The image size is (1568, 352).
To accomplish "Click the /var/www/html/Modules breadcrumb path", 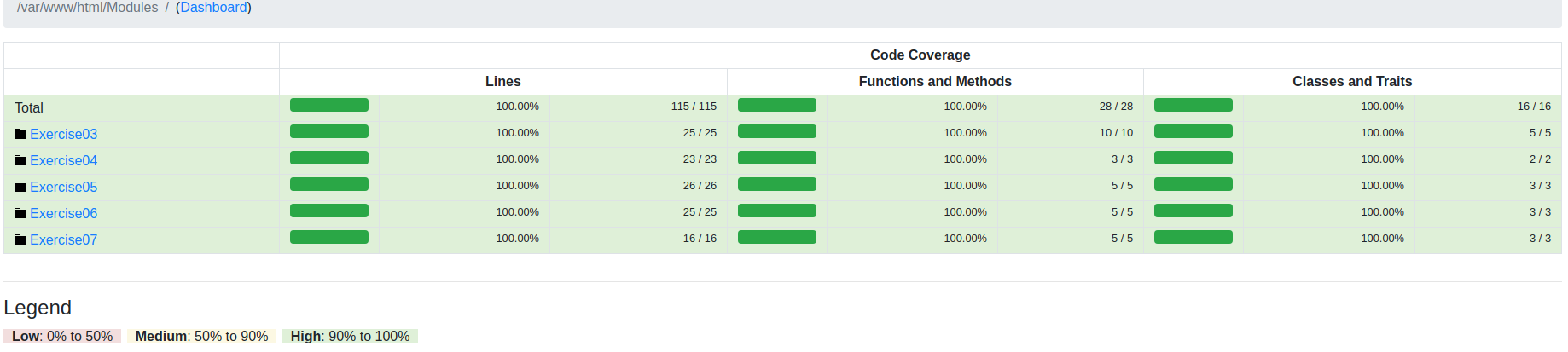I will pyautogui.click(x=88, y=8).
